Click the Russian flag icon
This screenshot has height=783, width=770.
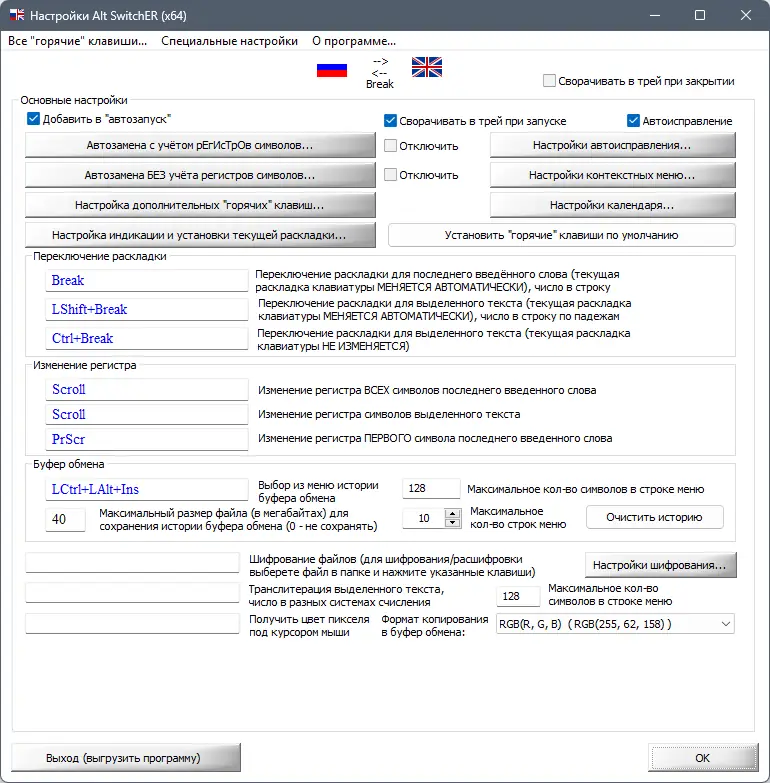[332, 70]
